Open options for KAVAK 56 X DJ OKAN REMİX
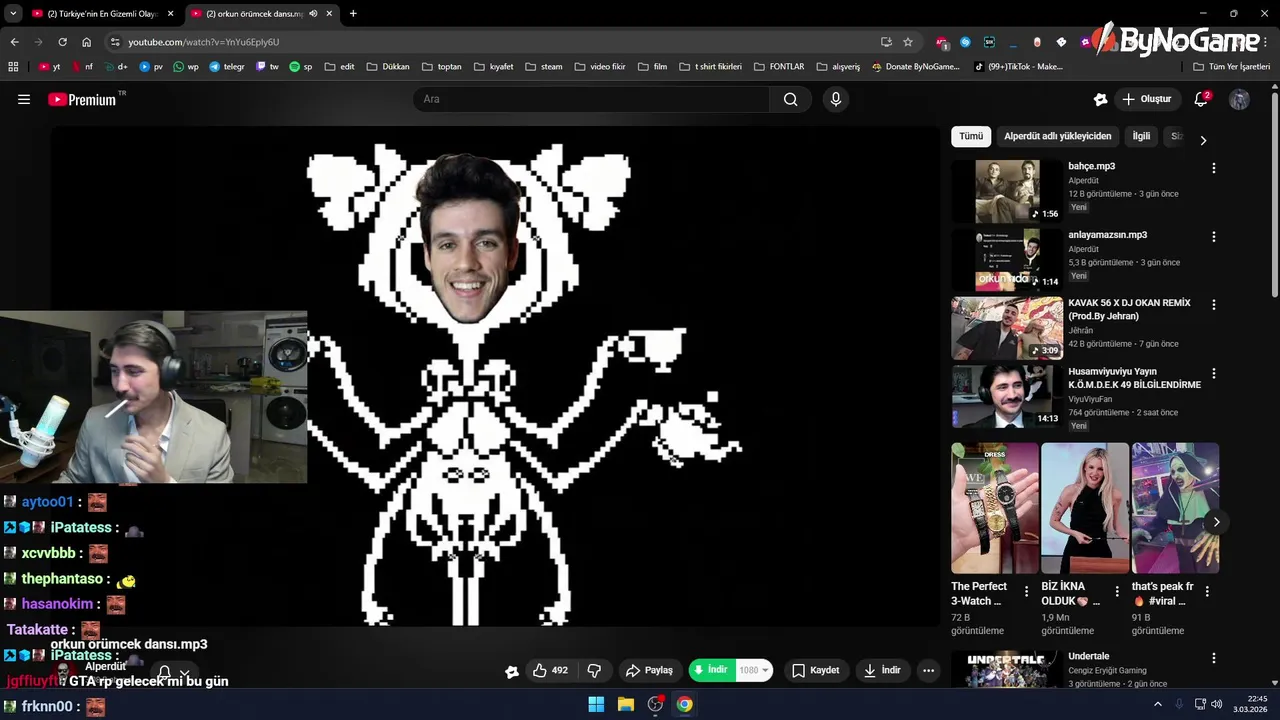This screenshot has height=720, width=1280. [1214, 305]
